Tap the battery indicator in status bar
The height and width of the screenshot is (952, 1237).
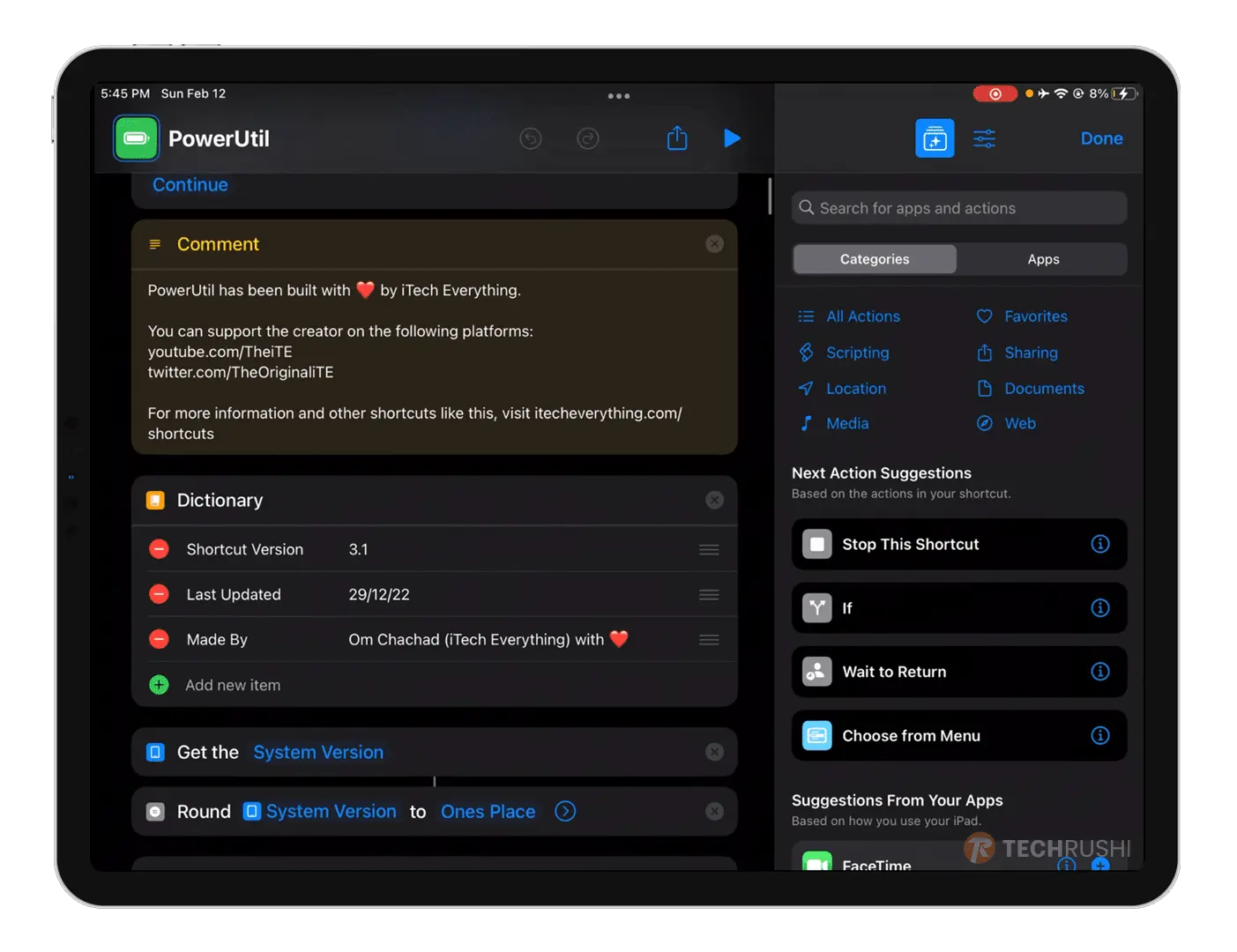click(1124, 93)
